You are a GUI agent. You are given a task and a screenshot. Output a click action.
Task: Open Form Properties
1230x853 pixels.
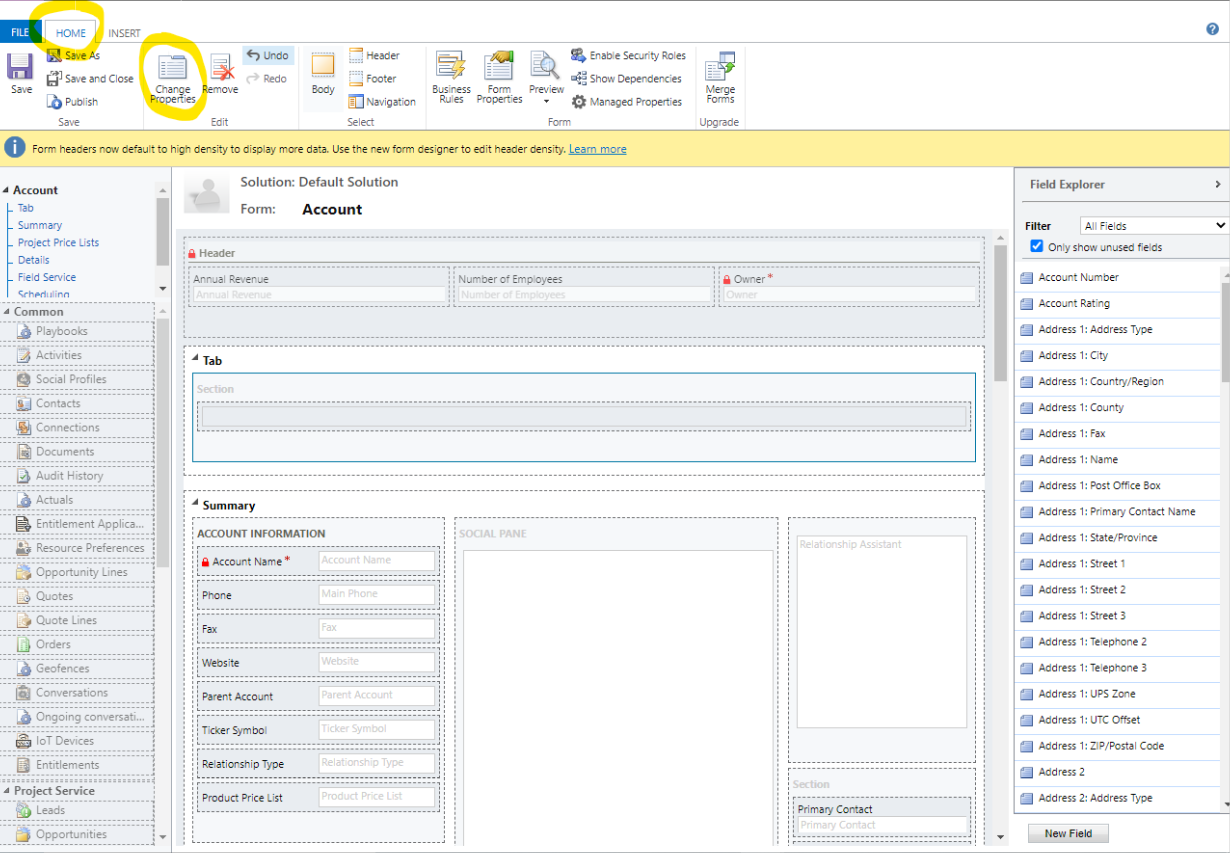[498, 78]
